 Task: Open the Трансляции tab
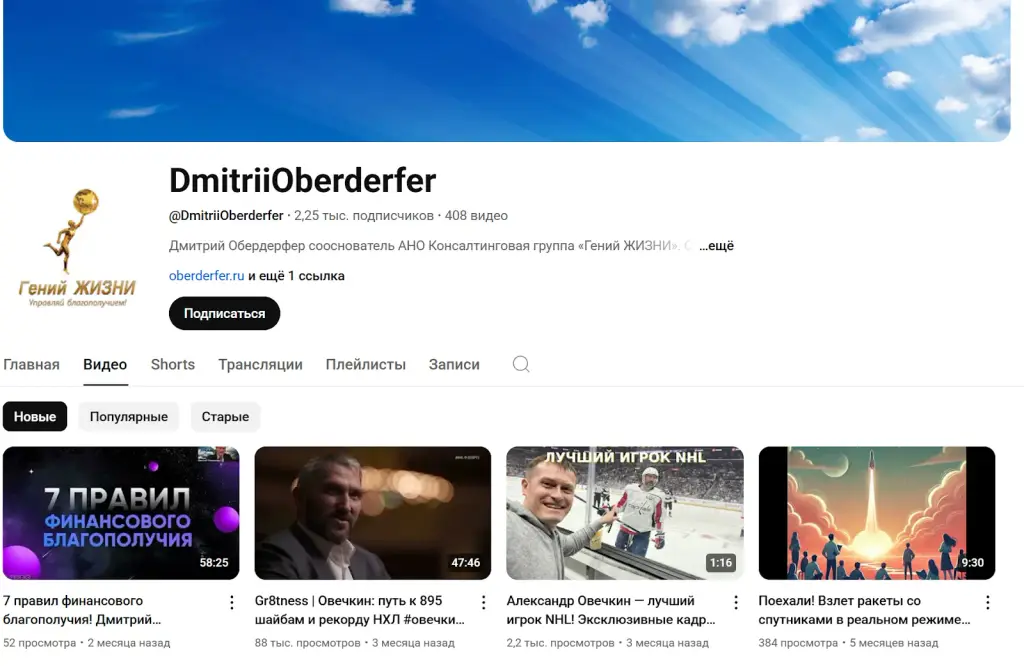coord(261,364)
